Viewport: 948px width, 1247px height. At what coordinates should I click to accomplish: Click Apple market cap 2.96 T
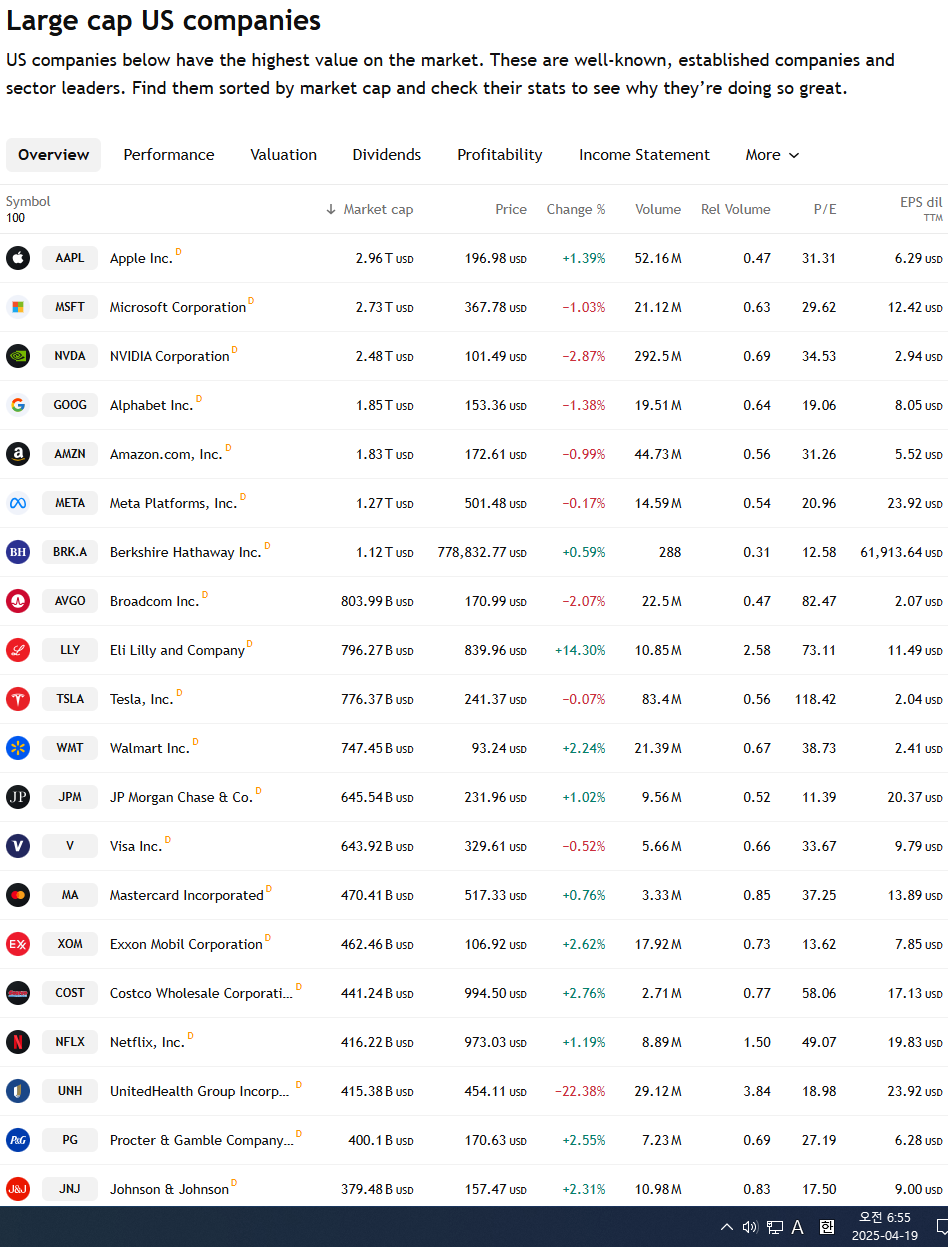(x=384, y=258)
